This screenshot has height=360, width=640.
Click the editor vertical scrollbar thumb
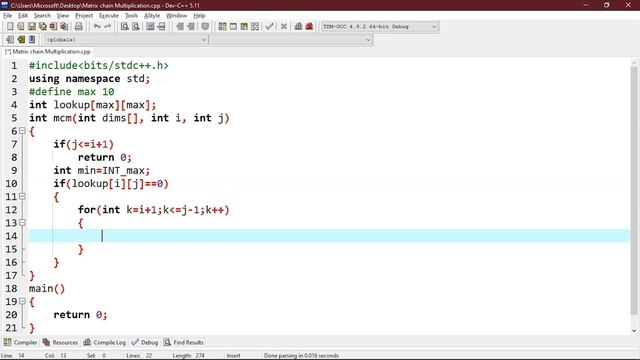pos(634,190)
